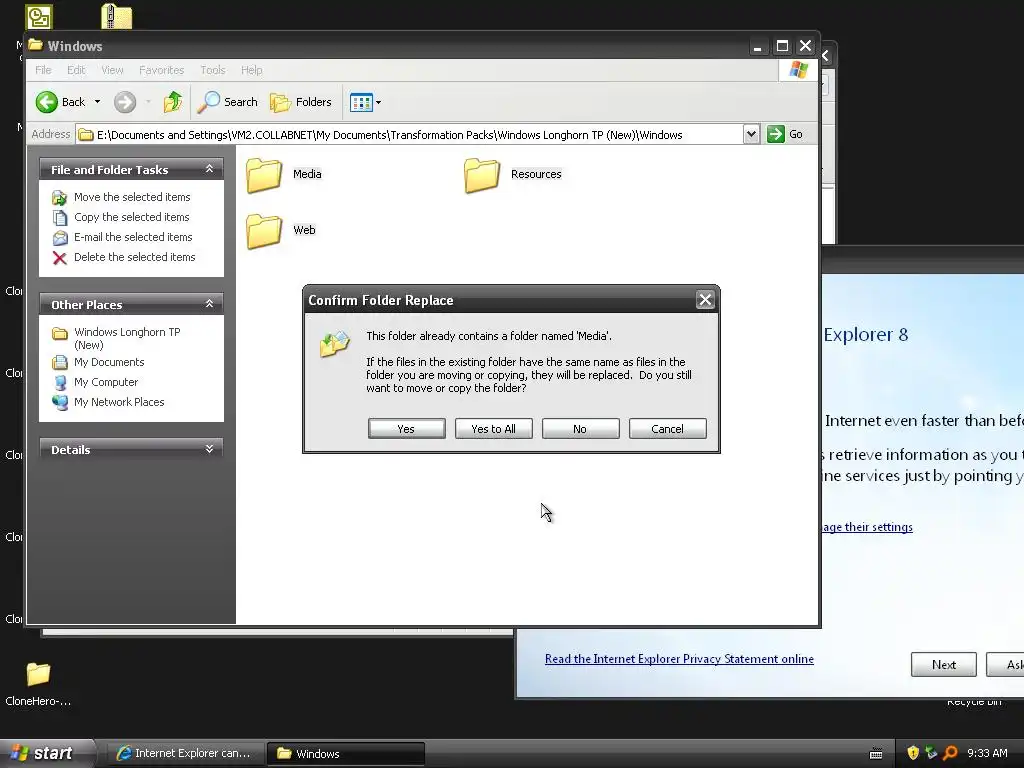This screenshot has height=768, width=1024.
Task: Click Cancel in the replace dialog
Action: click(x=667, y=429)
